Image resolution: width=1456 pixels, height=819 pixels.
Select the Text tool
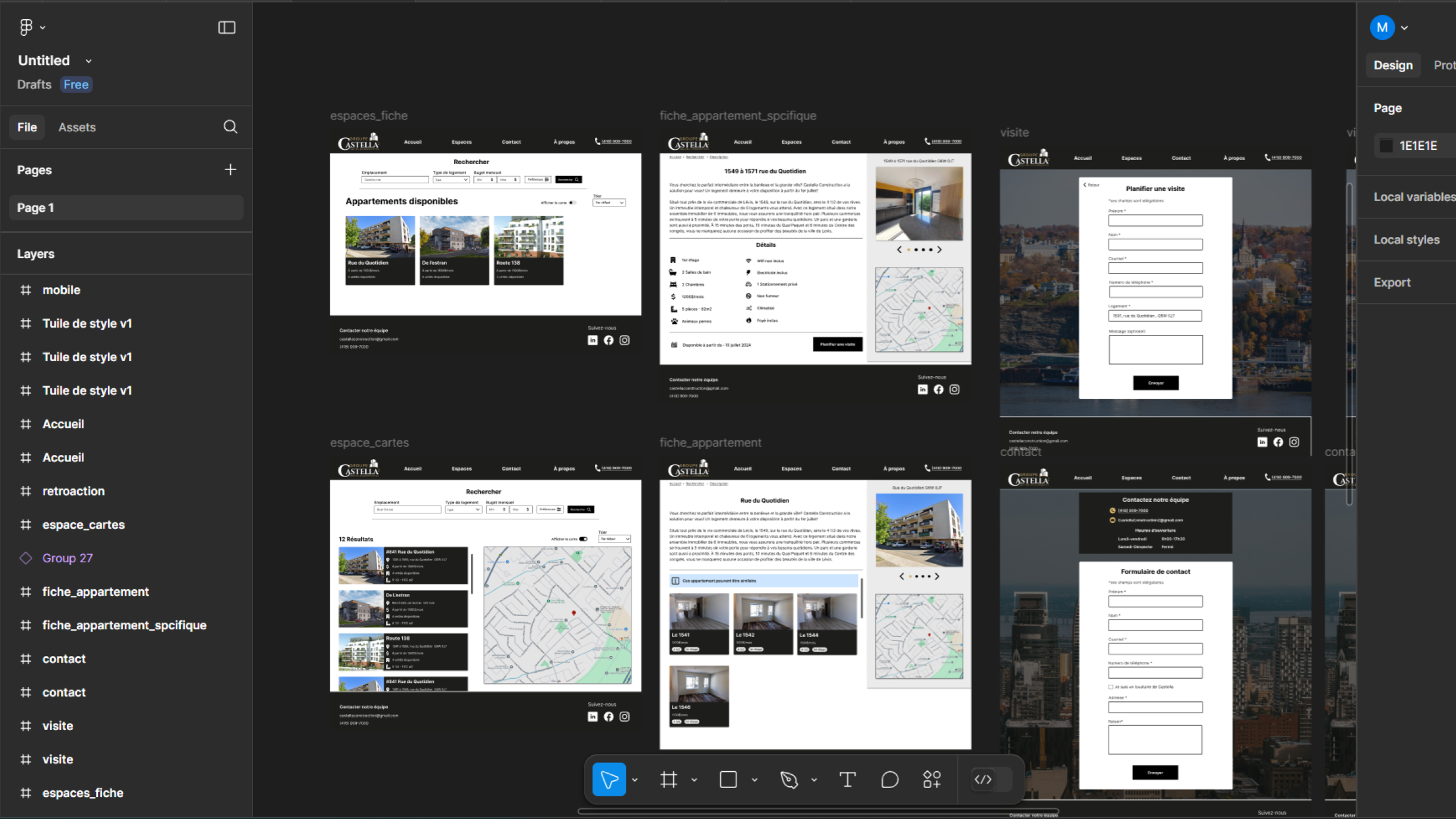[847, 780]
